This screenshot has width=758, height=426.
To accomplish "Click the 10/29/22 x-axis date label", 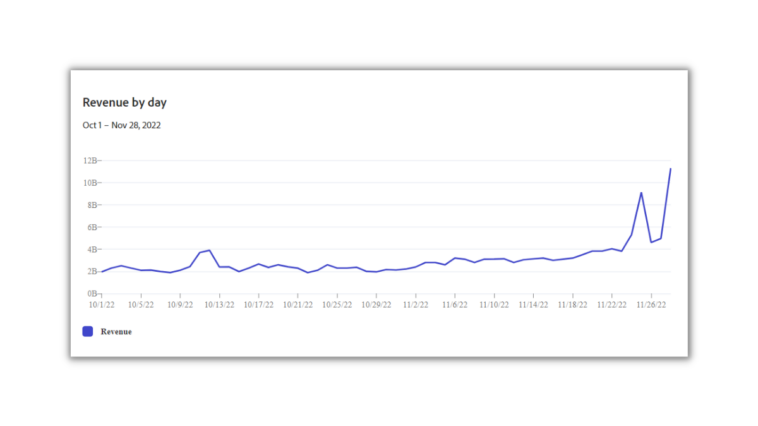I will click(x=376, y=305).
